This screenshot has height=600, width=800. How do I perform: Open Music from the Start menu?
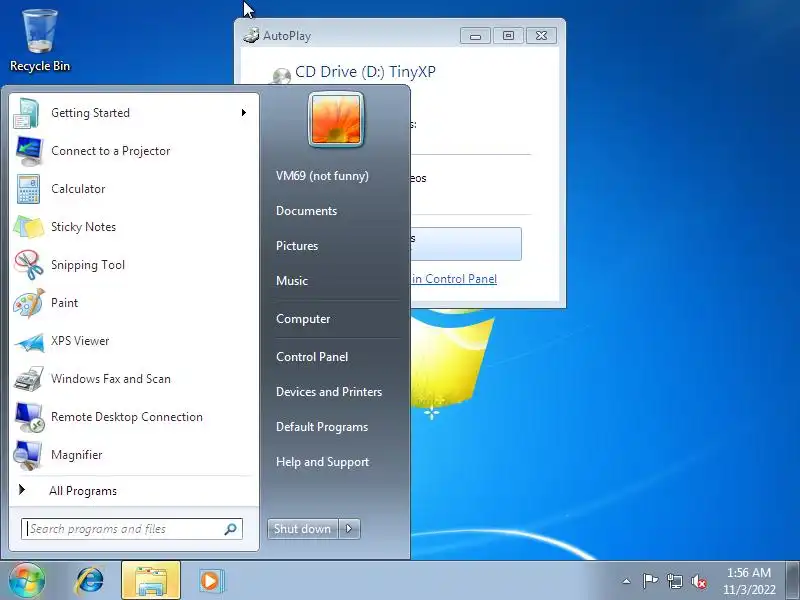point(292,281)
